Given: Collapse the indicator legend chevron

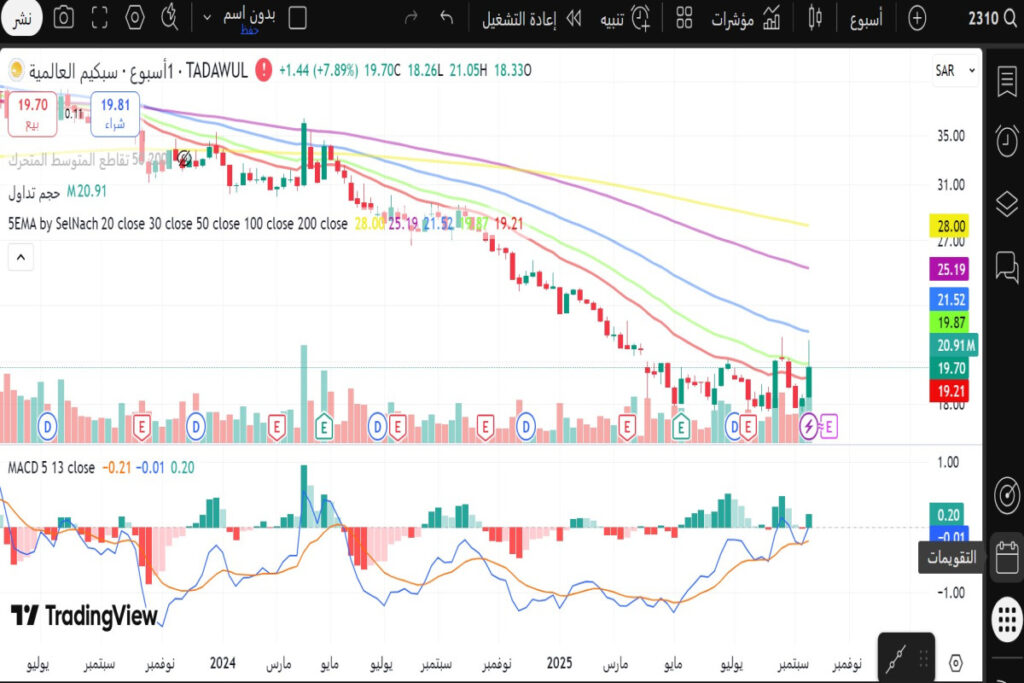Looking at the screenshot, I should (x=20, y=258).
